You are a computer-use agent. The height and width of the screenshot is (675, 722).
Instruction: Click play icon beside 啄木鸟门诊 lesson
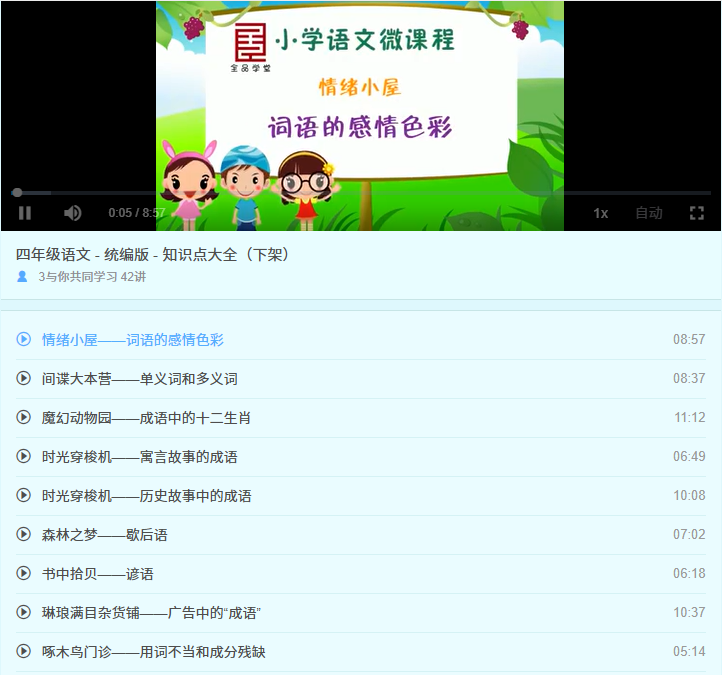click(24, 651)
